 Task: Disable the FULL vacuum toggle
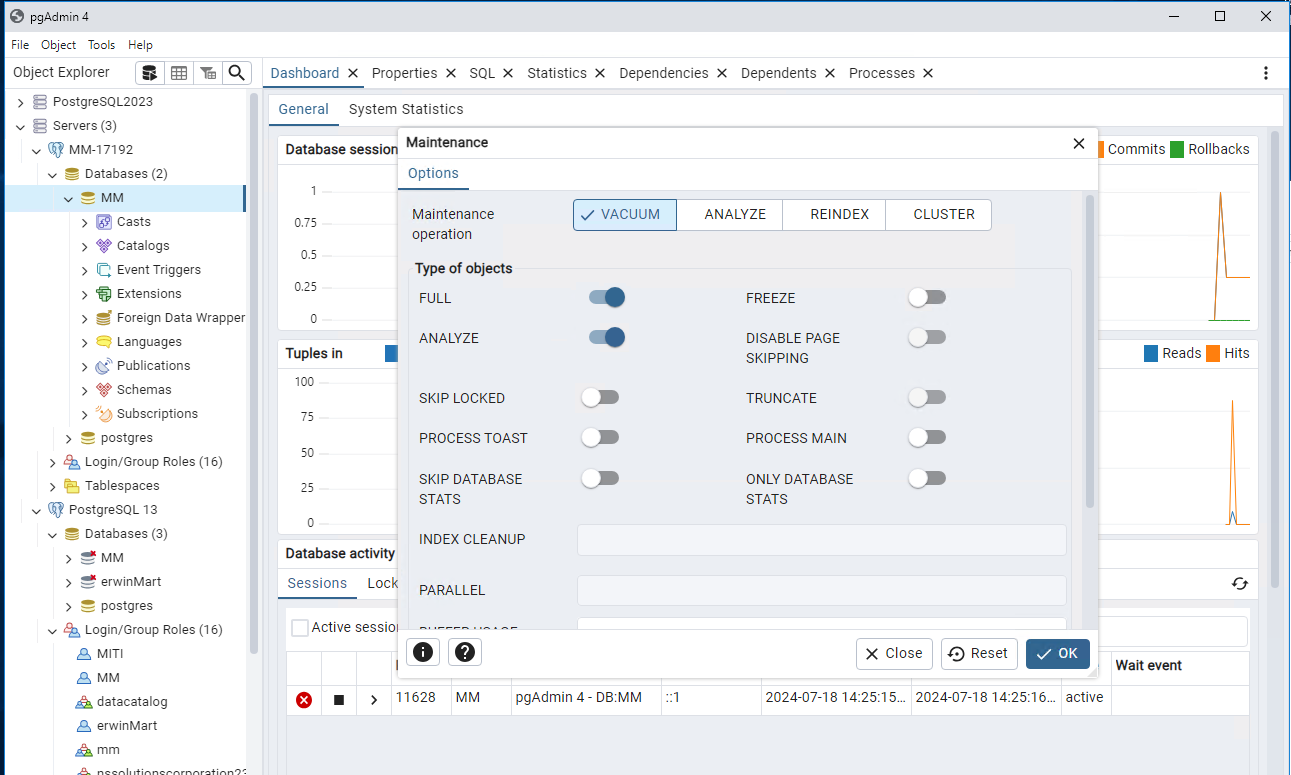(607, 298)
